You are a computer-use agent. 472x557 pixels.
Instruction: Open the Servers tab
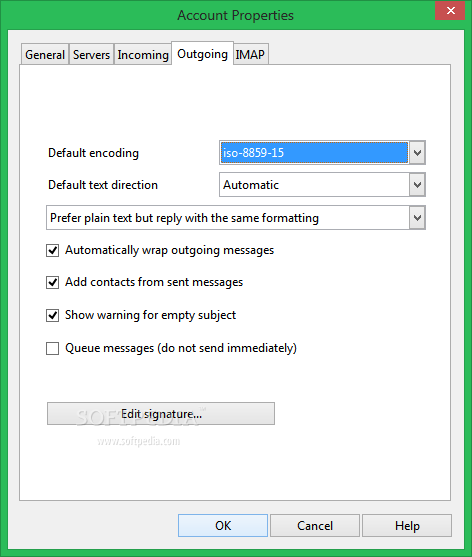91,54
